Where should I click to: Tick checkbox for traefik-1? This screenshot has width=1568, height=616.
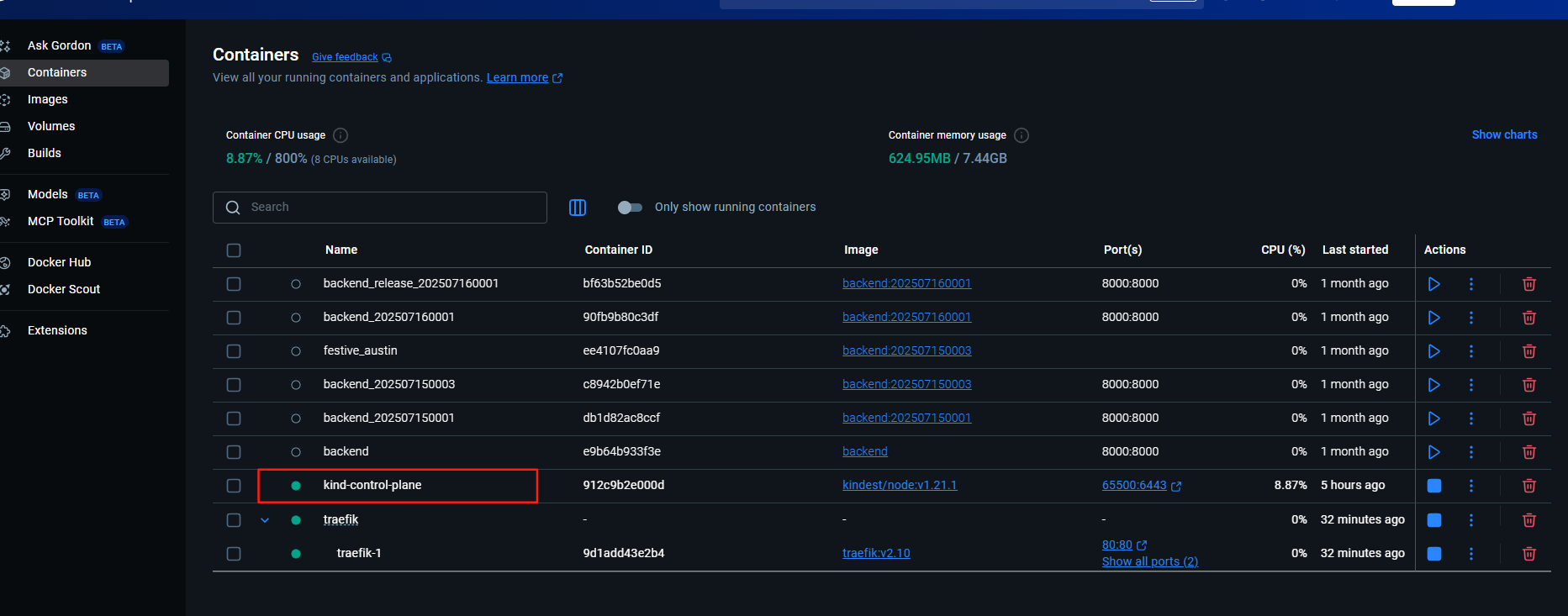click(234, 554)
